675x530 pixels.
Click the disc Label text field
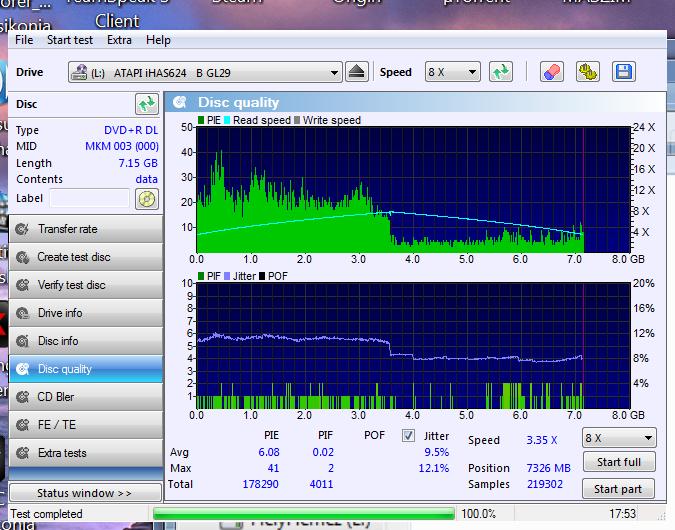89,198
